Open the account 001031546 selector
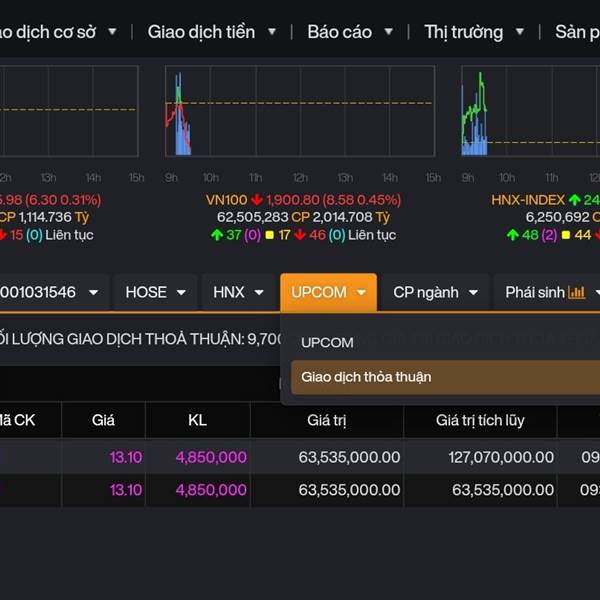 pos(50,292)
